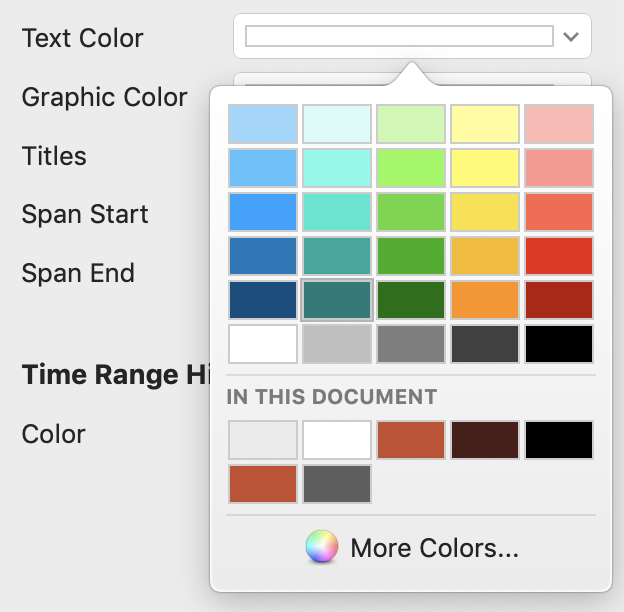The height and width of the screenshot is (612, 624).
Task: Select the lightest cyan swatch in top row
Action: click(x=337, y=124)
